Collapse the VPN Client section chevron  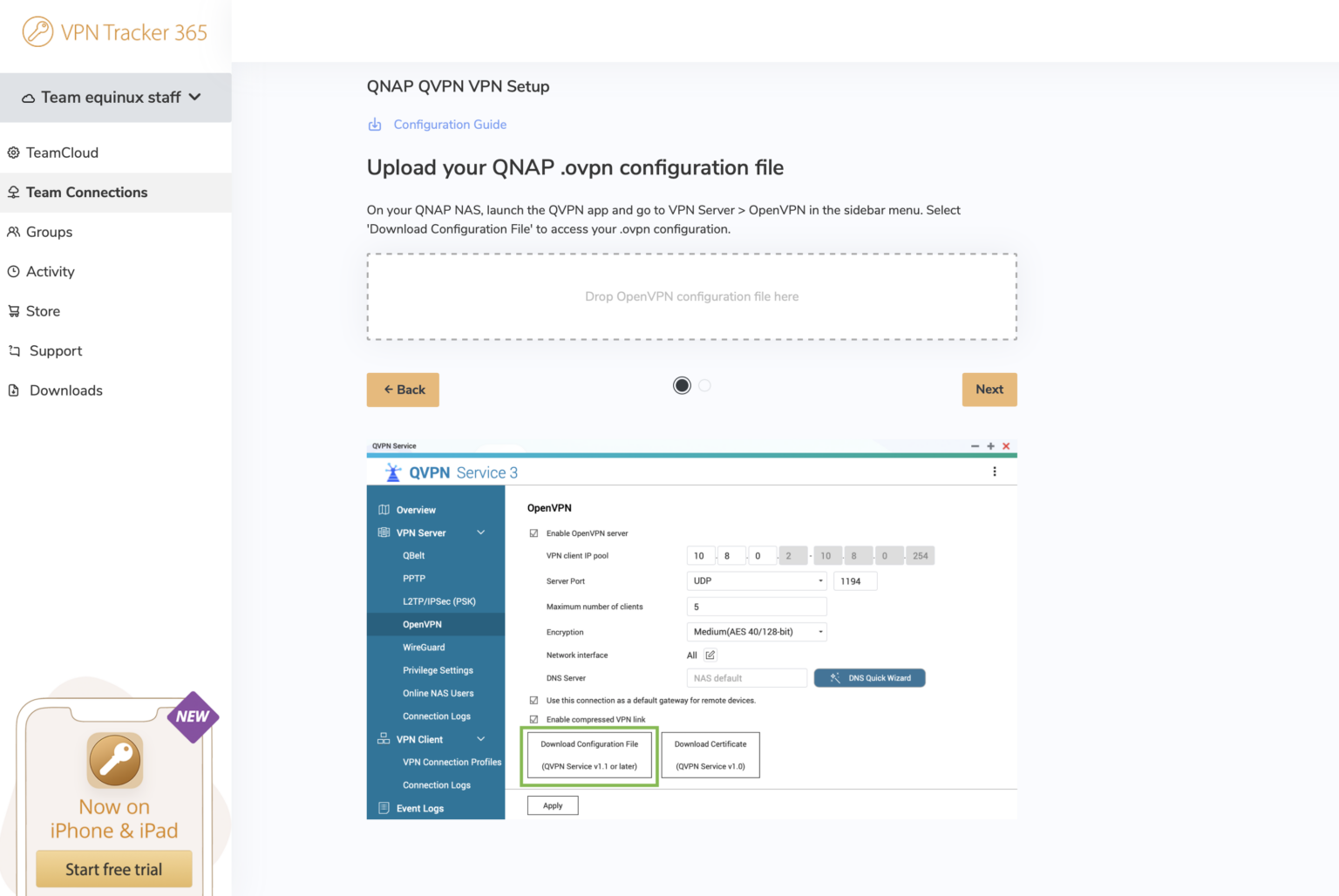click(480, 738)
